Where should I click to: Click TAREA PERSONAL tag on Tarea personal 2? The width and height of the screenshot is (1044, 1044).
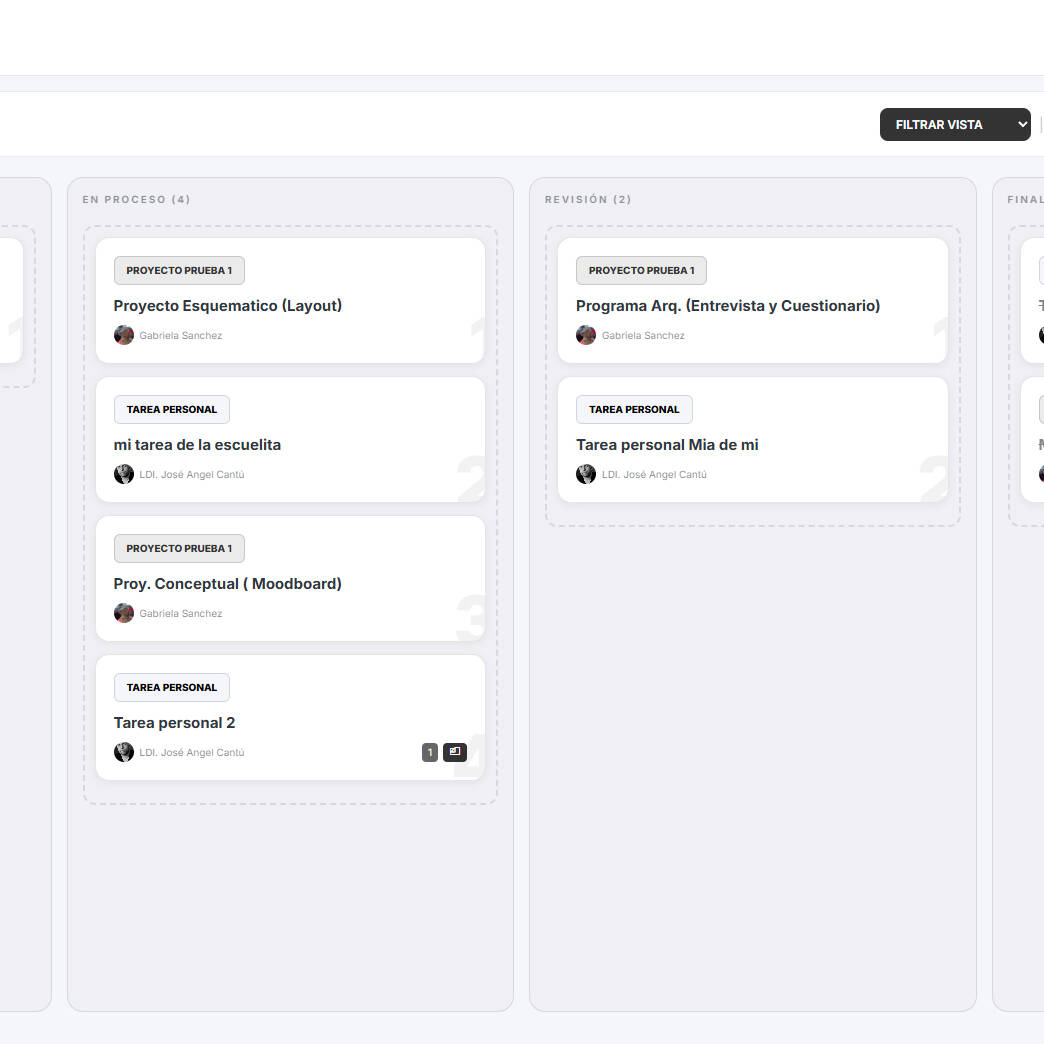(171, 687)
